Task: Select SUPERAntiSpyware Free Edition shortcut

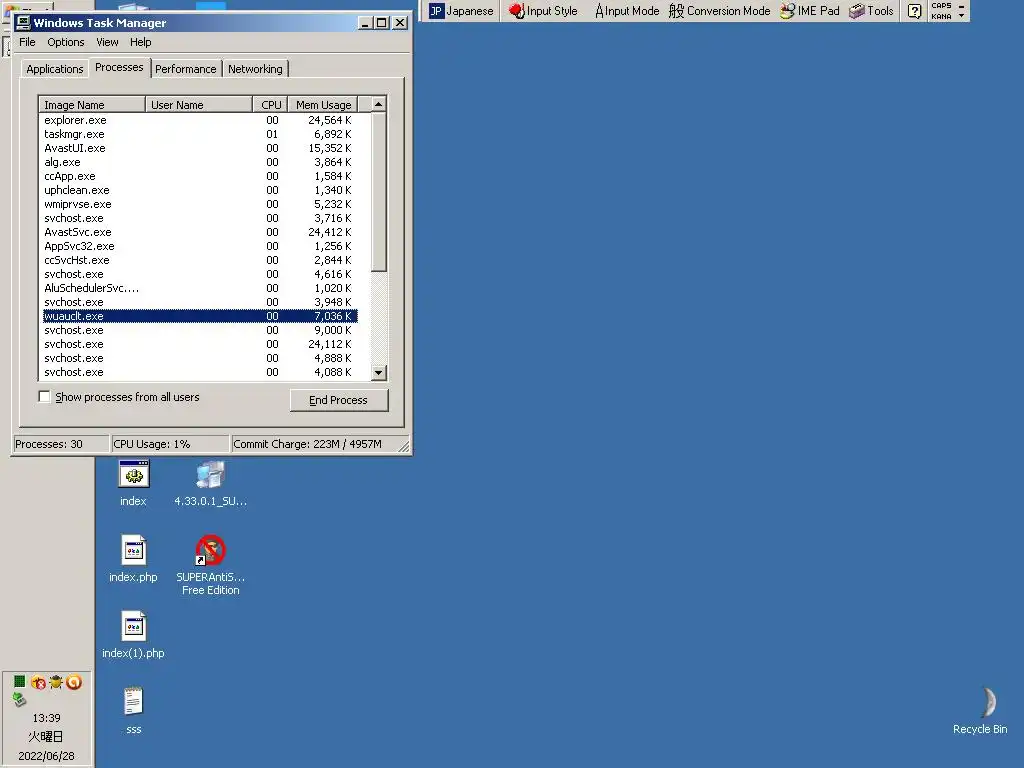Action: [x=210, y=566]
